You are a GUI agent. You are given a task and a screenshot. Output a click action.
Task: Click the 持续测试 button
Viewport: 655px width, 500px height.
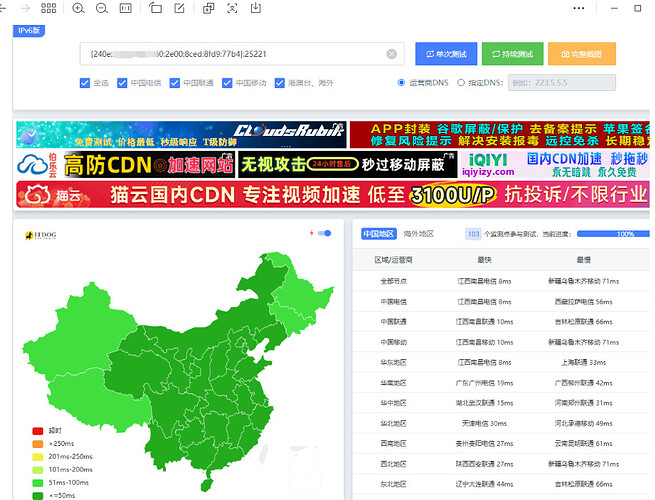pos(513,54)
